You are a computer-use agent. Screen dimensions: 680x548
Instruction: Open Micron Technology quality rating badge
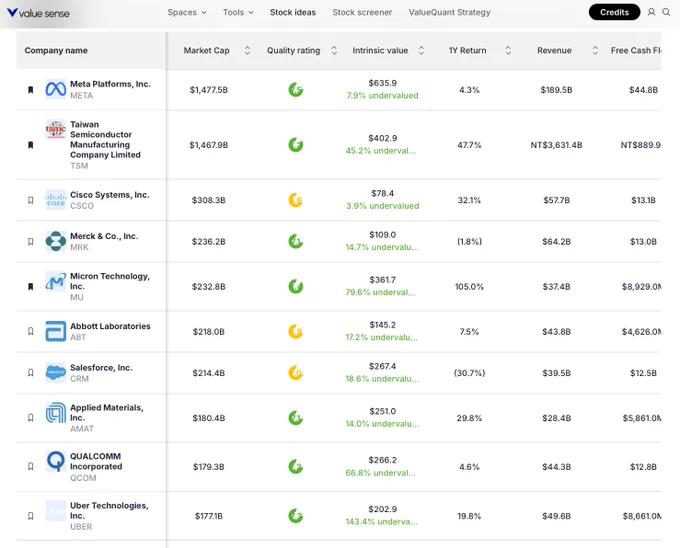[x=296, y=286]
